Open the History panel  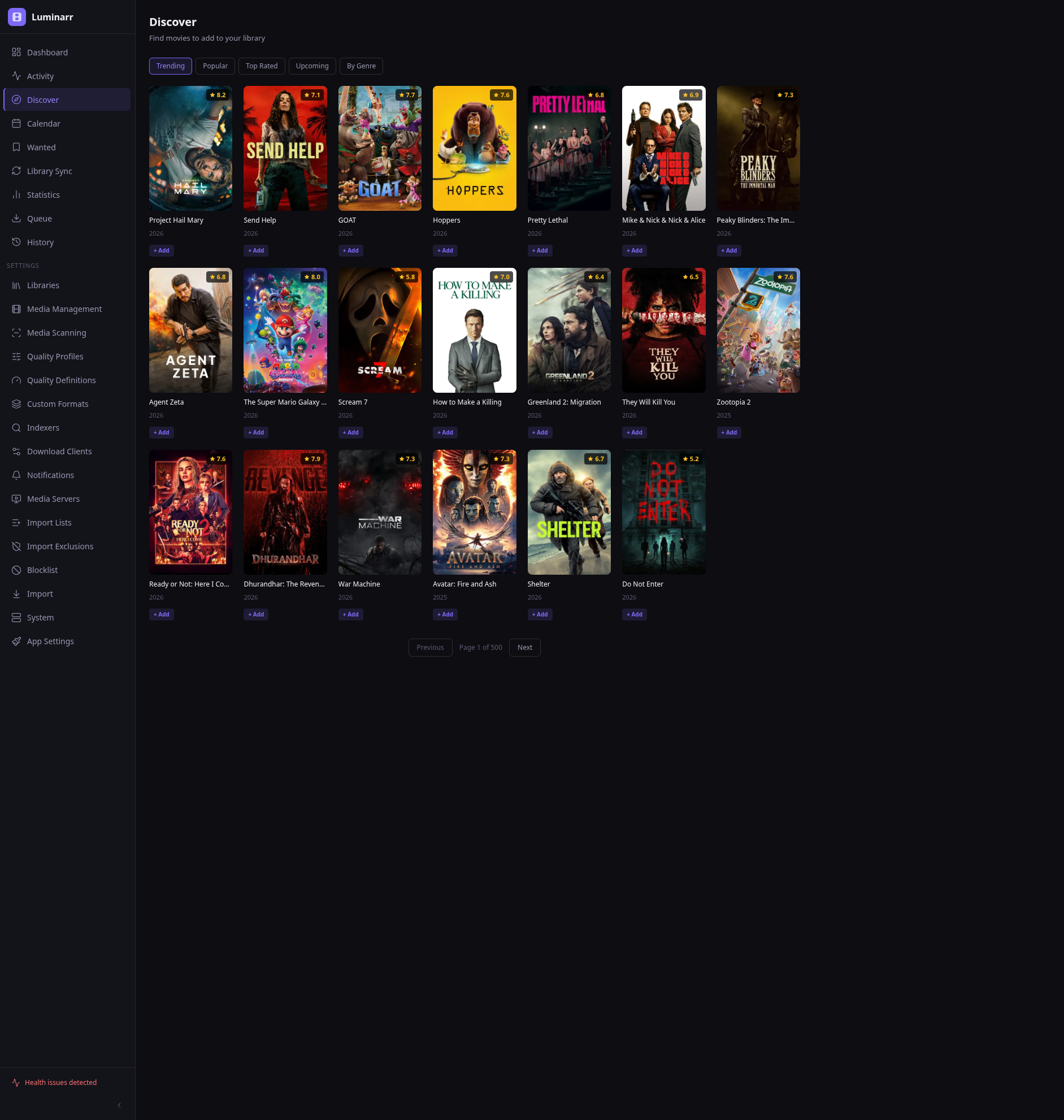[40, 242]
